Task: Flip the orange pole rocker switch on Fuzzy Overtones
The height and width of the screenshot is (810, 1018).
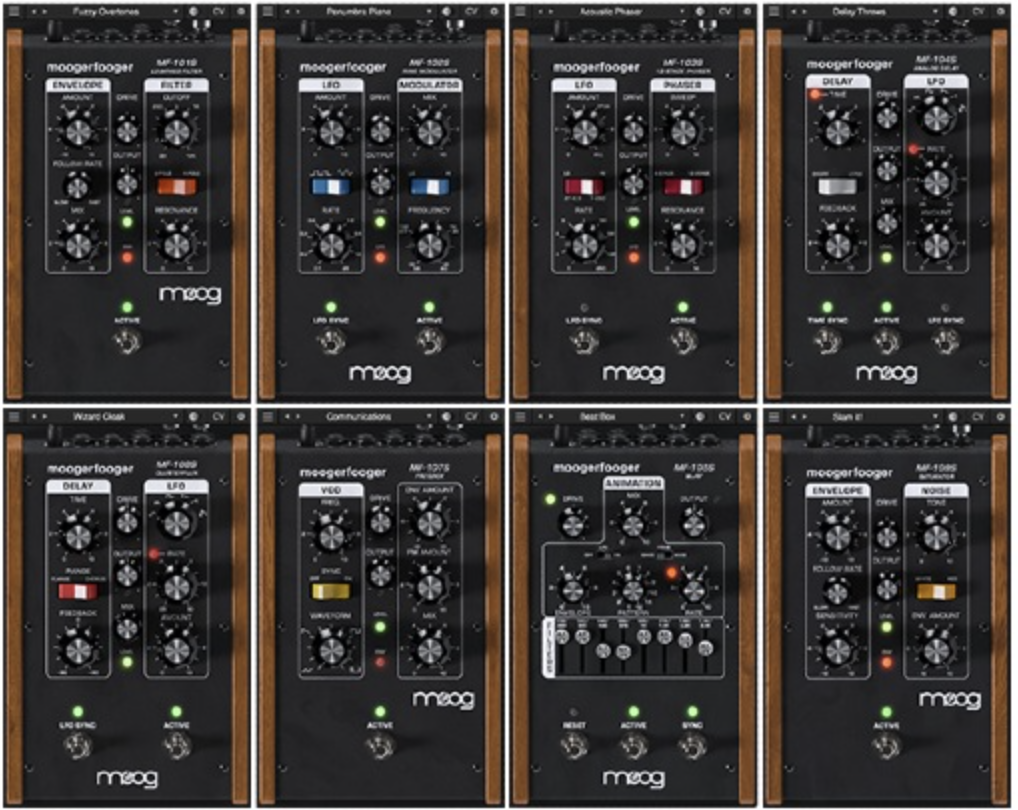Action: 177,186
